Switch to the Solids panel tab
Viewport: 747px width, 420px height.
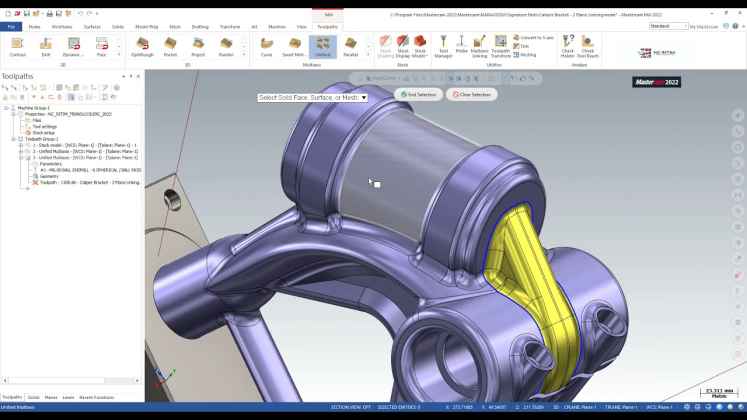[33, 397]
